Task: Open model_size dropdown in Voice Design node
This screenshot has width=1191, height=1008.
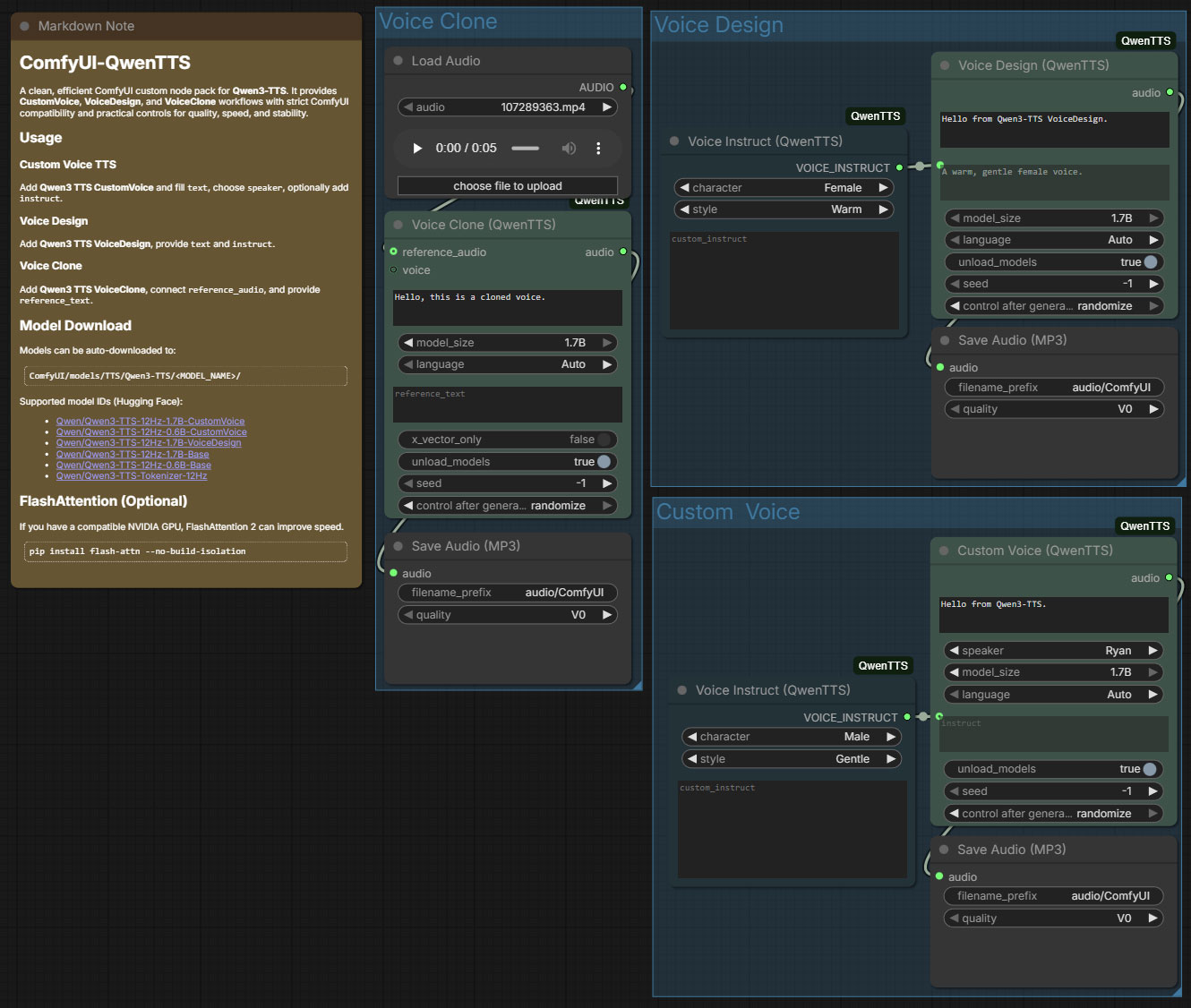Action: [1055, 218]
